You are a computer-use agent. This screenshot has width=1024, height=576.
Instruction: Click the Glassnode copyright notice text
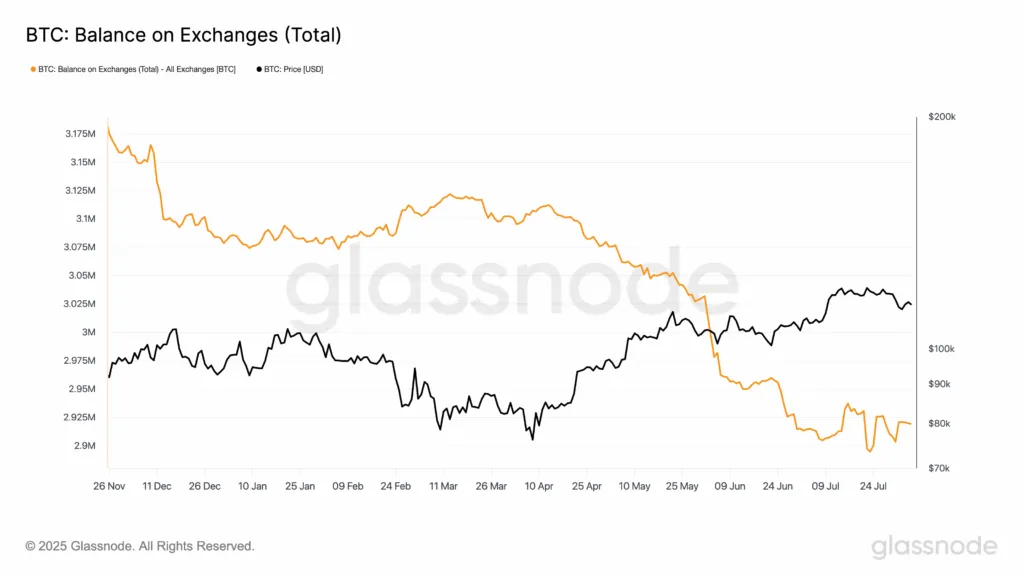tap(140, 546)
